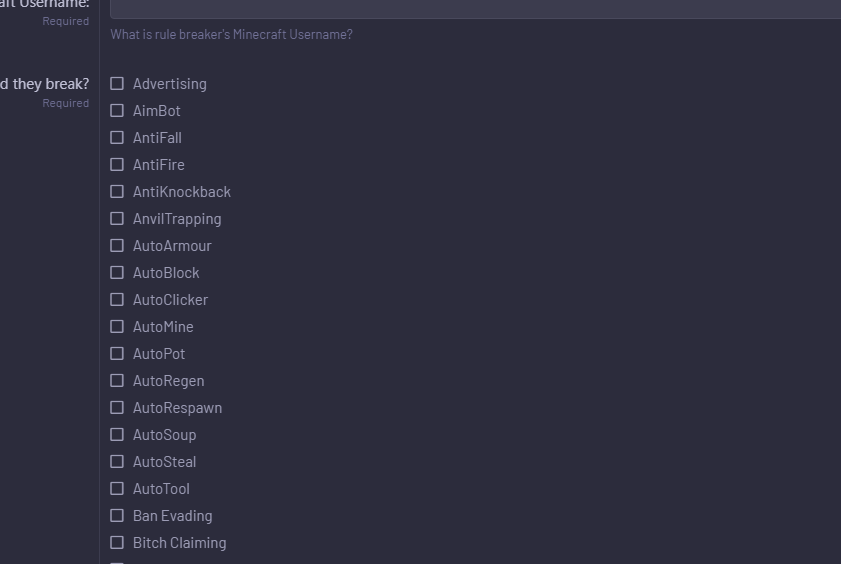Check the AutoBlock option

(117, 272)
